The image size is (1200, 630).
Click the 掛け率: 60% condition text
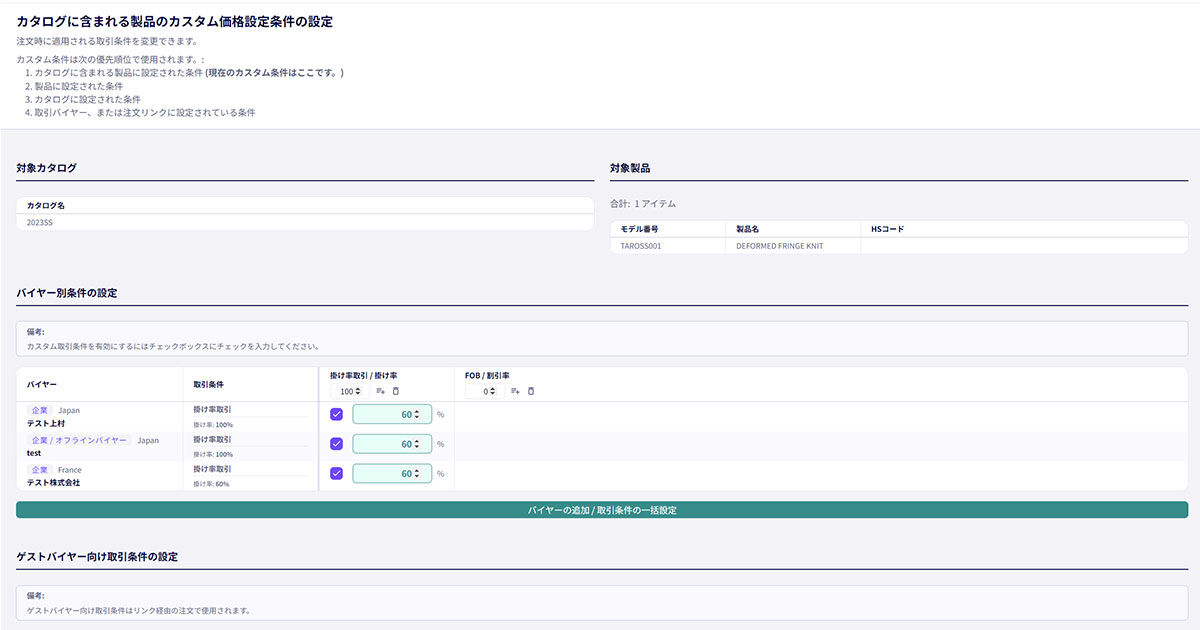click(211, 484)
